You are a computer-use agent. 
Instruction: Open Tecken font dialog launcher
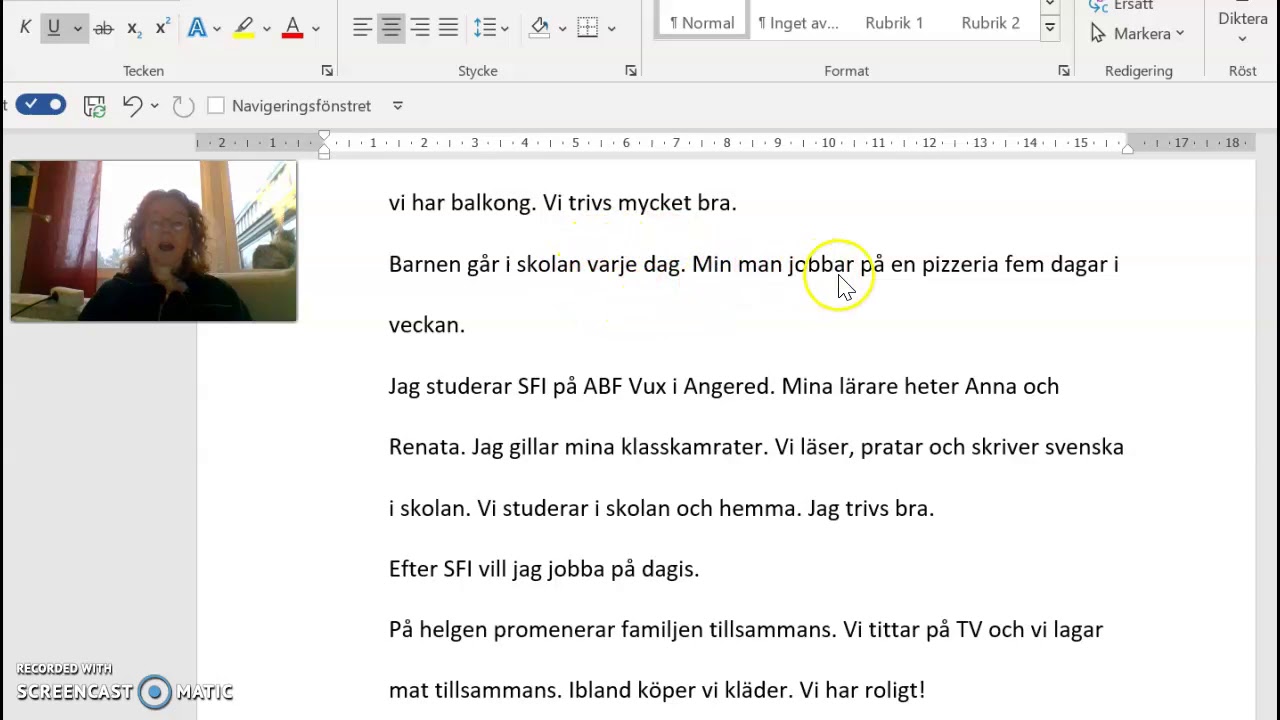click(x=327, y=71)
